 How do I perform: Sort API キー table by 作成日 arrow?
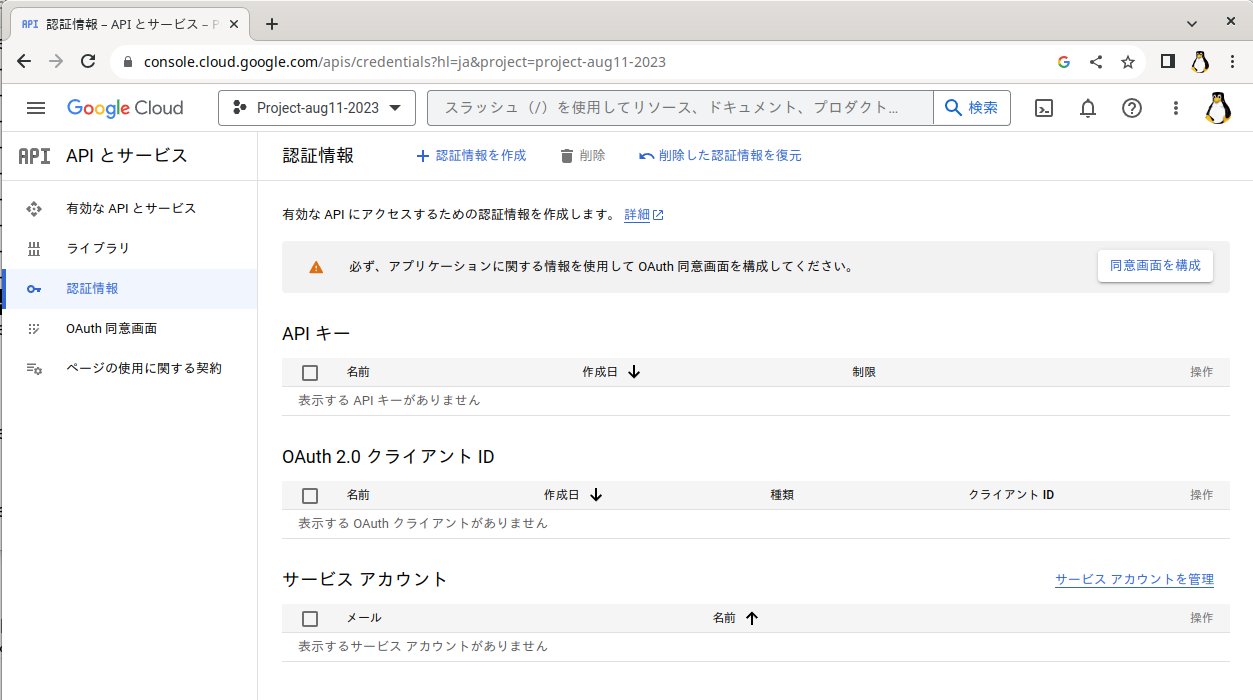(634, 372)
